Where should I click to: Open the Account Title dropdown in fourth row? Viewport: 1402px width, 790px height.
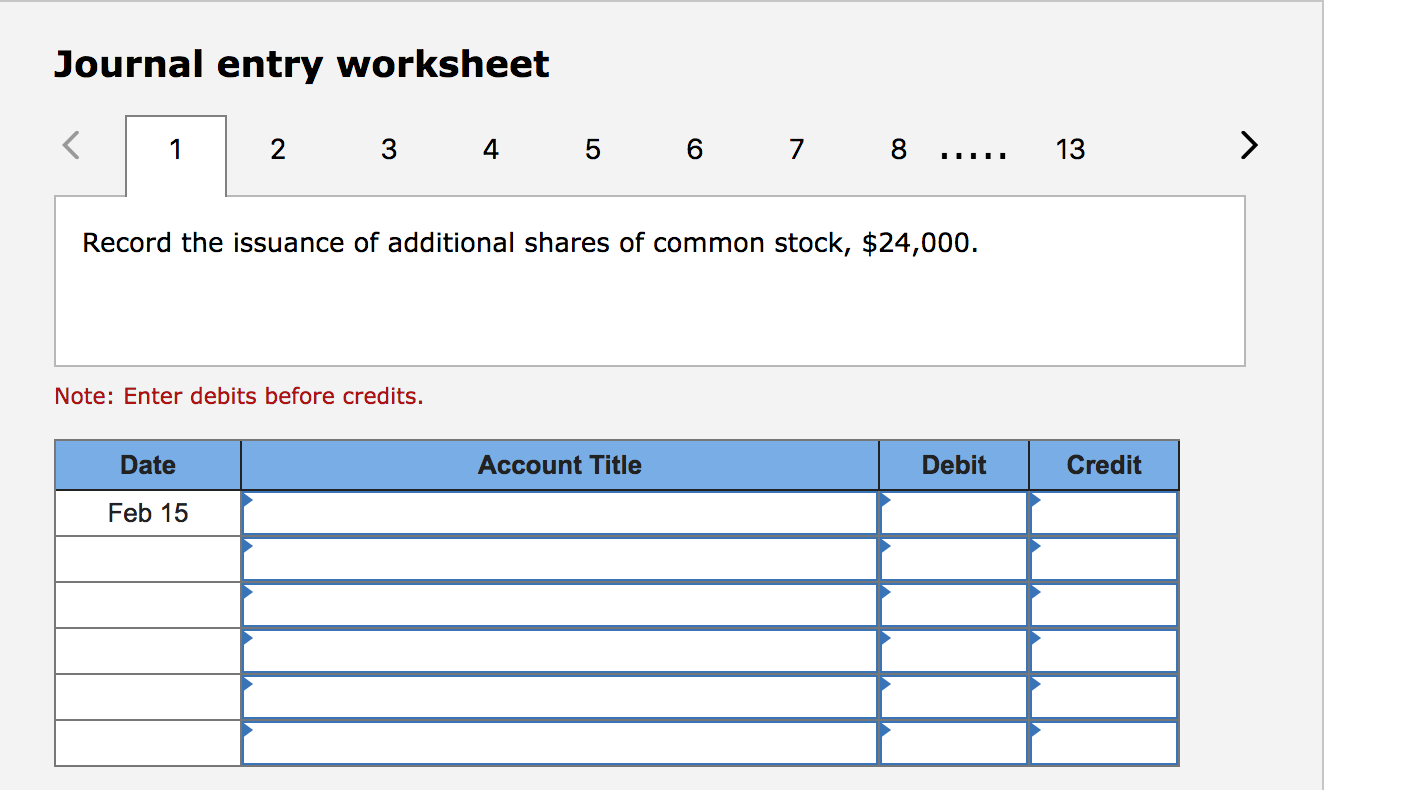559,651
